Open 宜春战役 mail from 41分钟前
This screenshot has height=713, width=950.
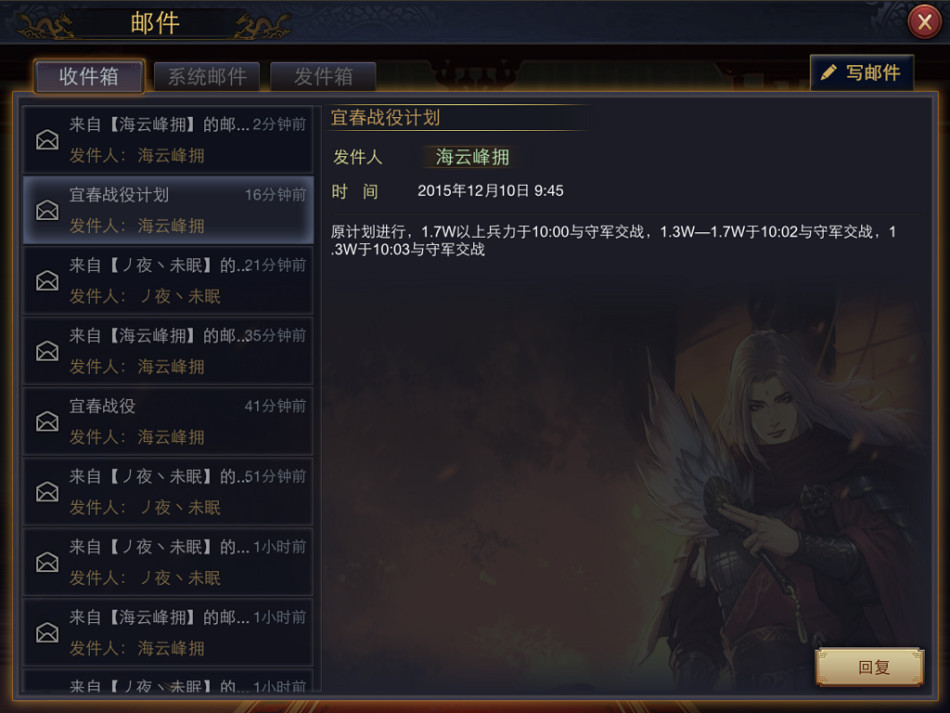click(168, 421)
